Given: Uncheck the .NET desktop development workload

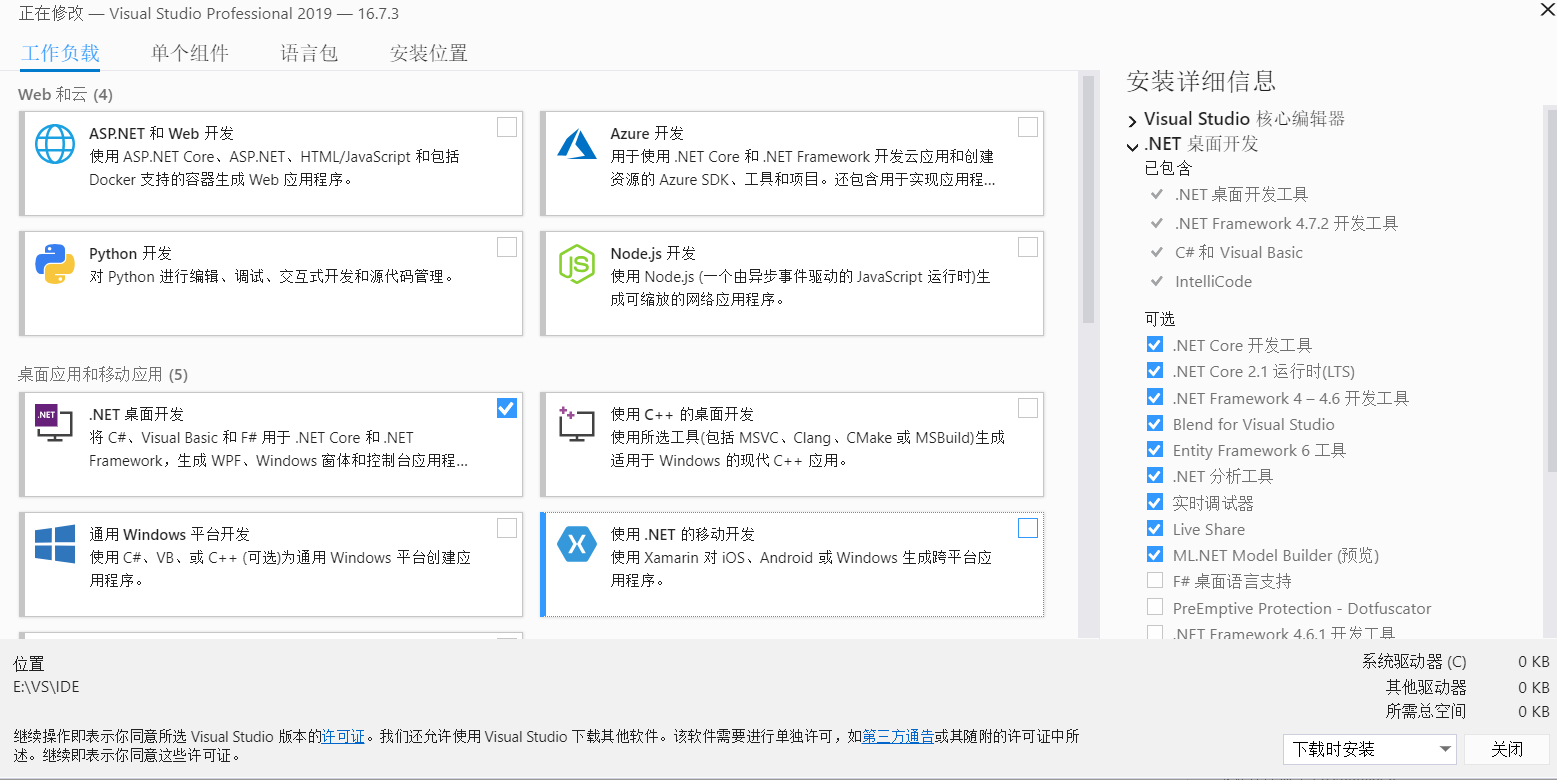Looking at the screenshot, I should pyautogui.click(x=507, y=408).
